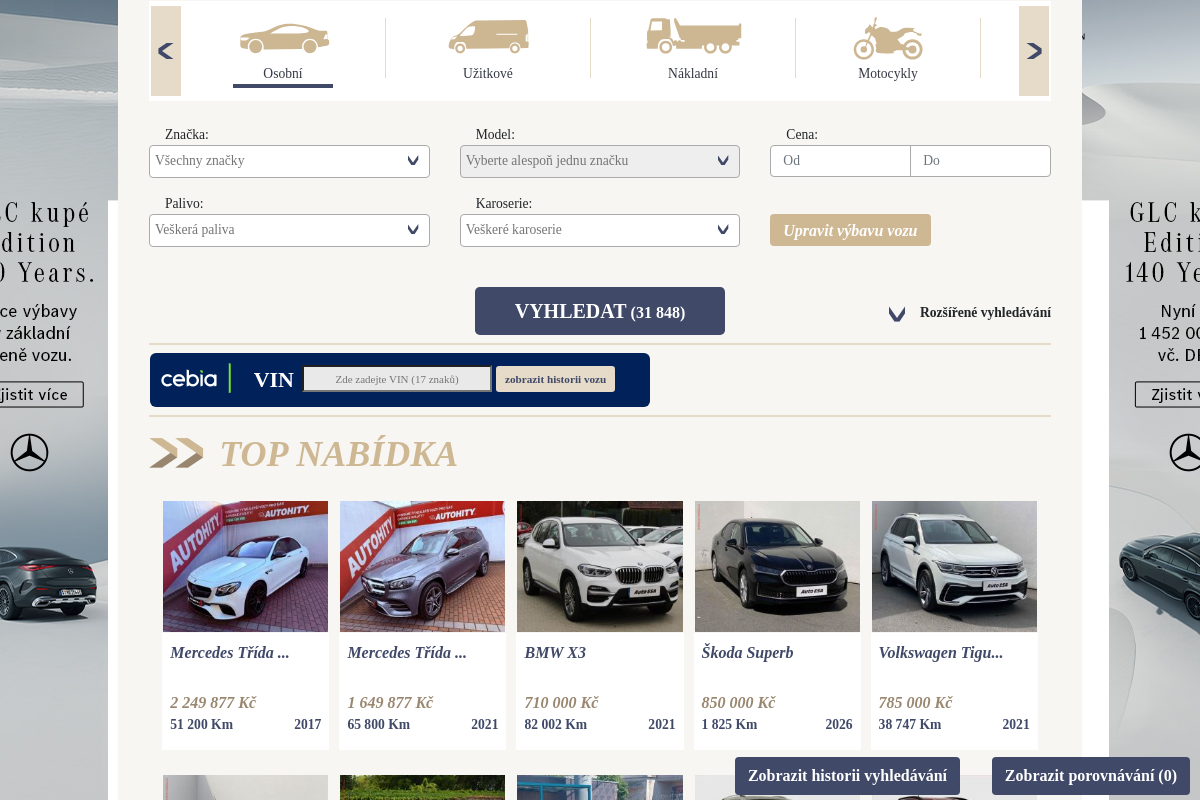
Task: Click mileage 38 747 Km
Action: (x=909, y=725)
